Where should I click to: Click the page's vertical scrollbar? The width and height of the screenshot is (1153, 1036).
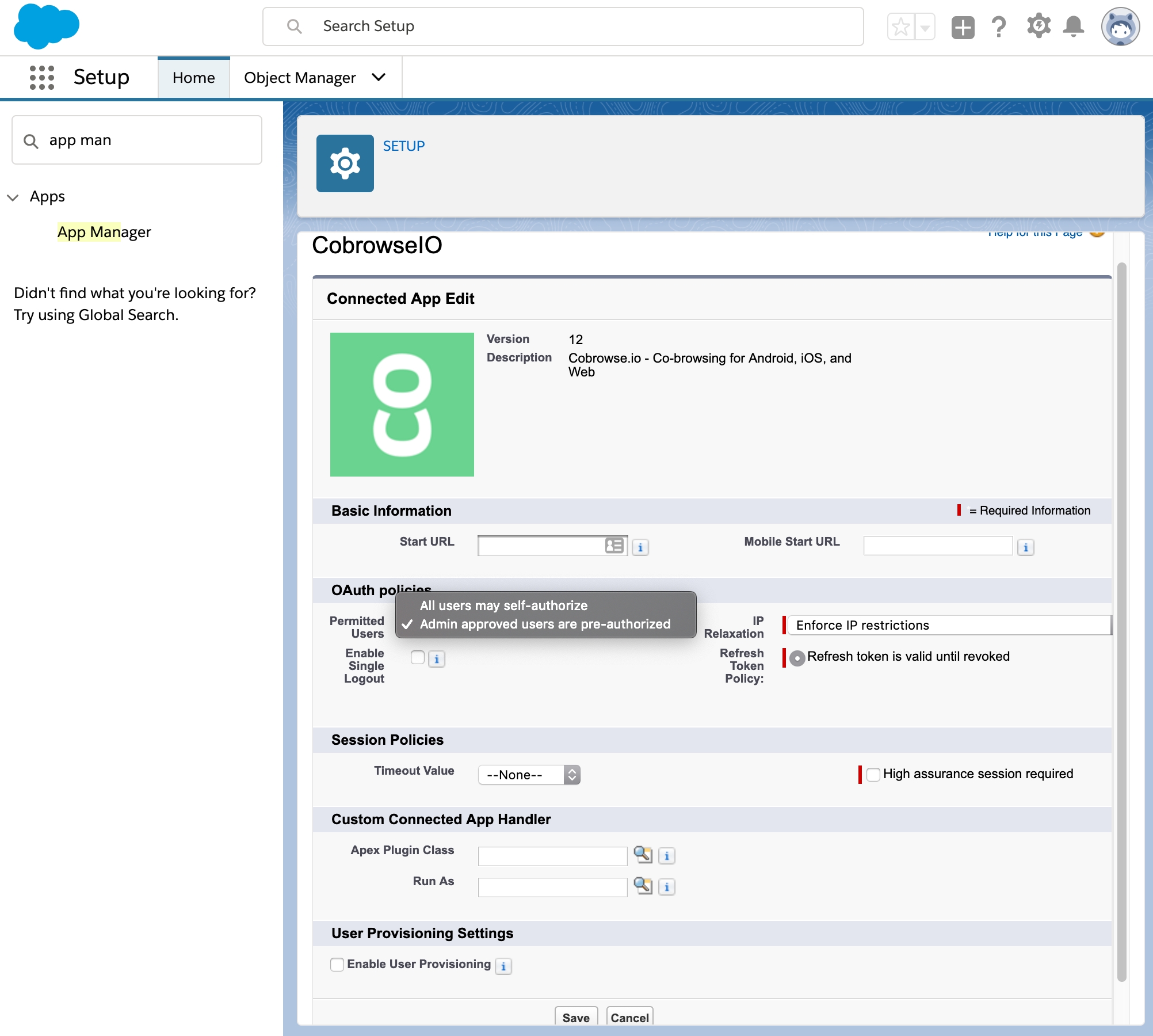1121,622
